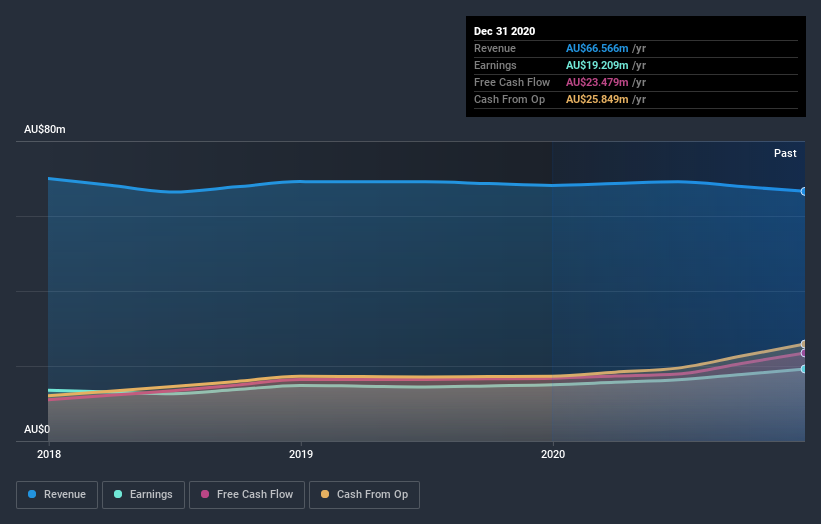The image size is (821, 524).
Task: Click the AU$19.209m earnings value
Action: click(597, 65)
